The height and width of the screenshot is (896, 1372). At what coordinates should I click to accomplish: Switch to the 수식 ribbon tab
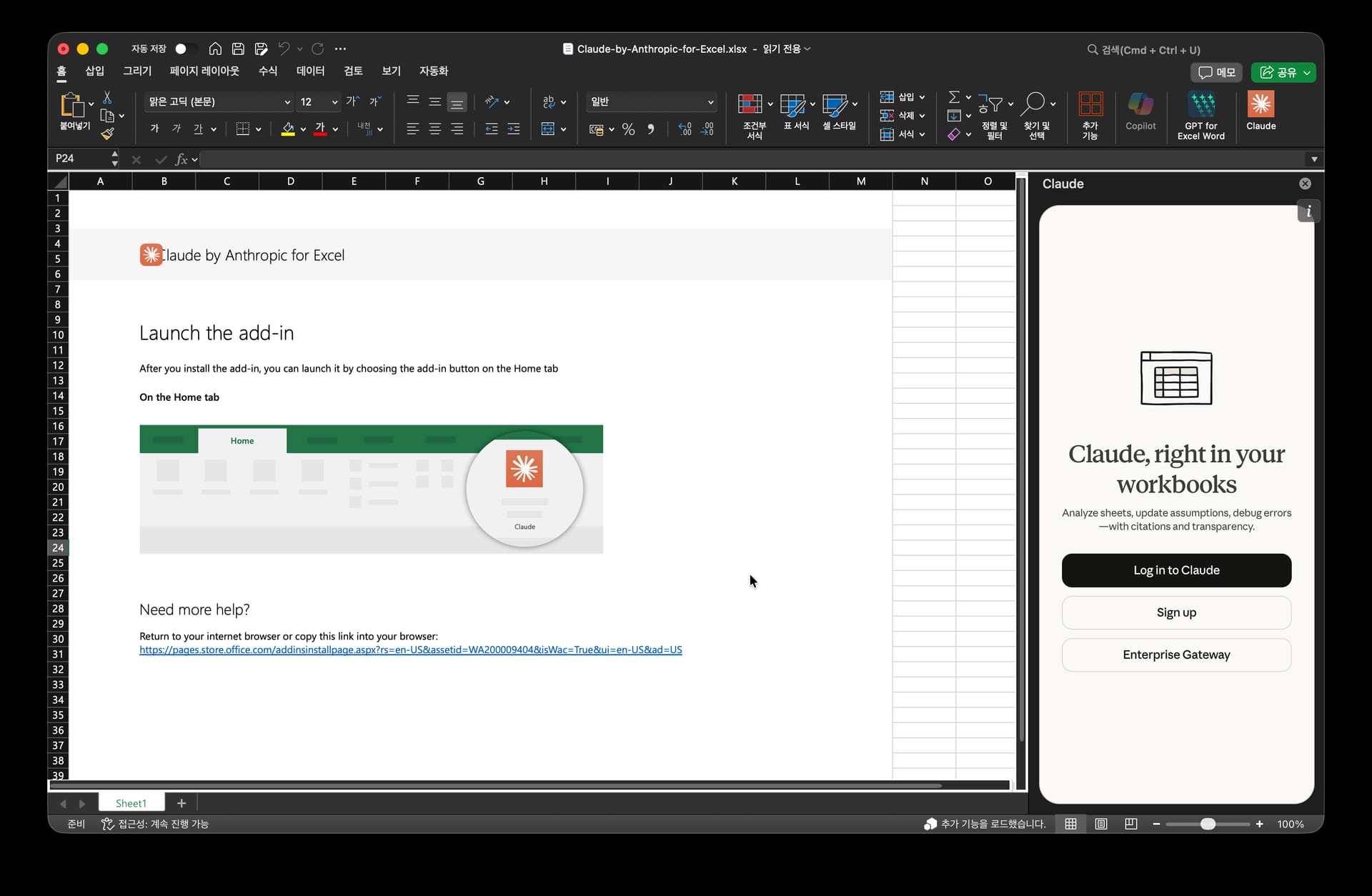(x=267, y=71)
